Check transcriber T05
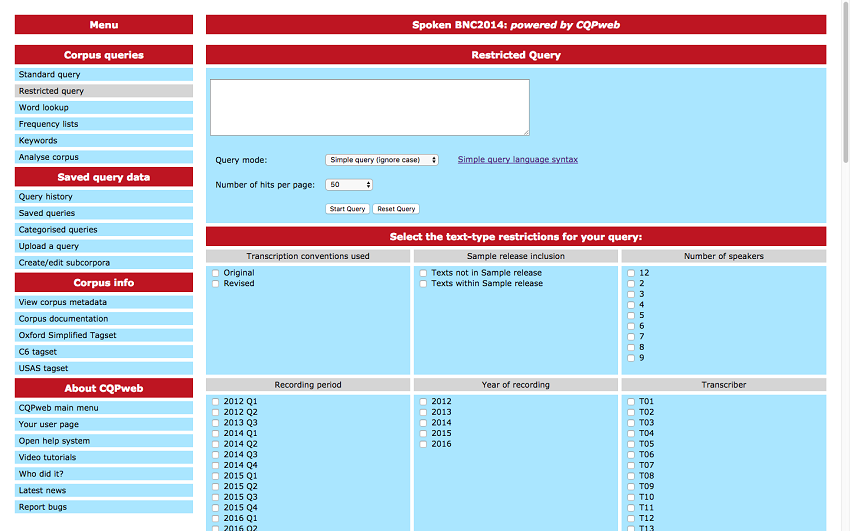The image size is (850, 531). (x=631, y=444)
